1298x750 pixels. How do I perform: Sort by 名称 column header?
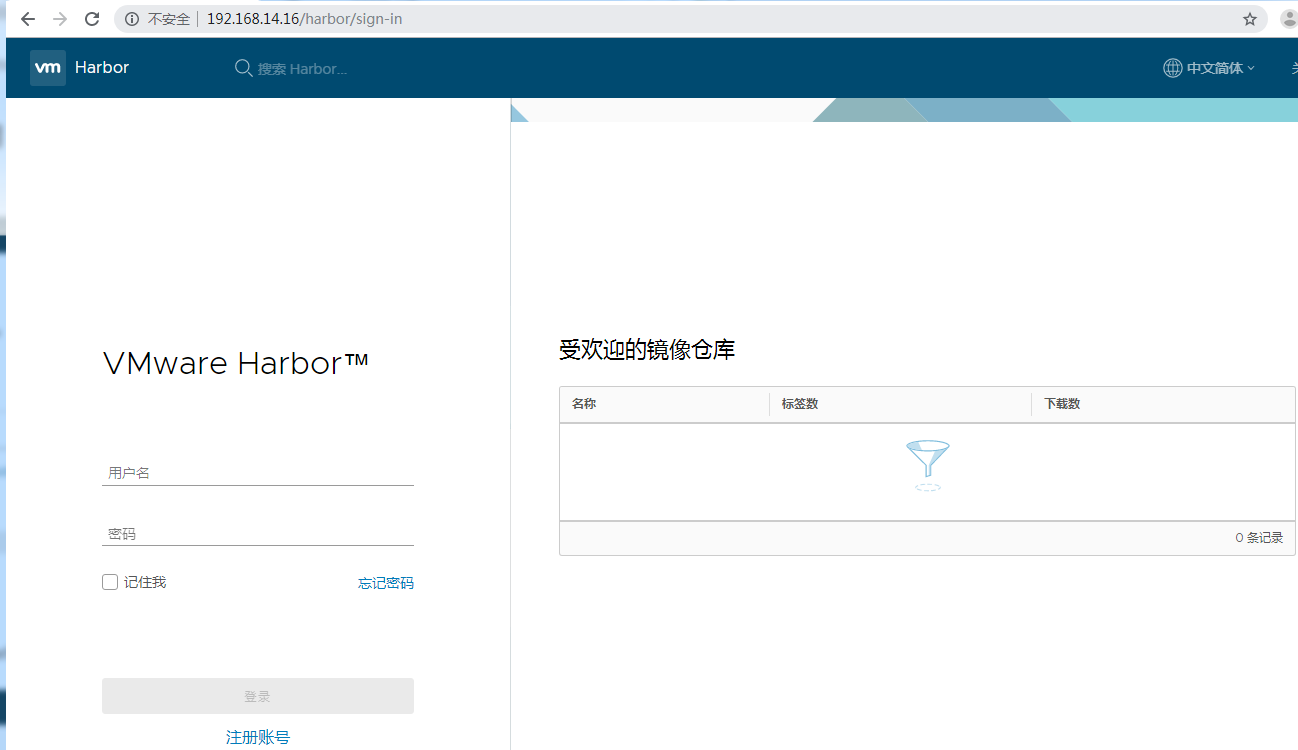point(584,404)
